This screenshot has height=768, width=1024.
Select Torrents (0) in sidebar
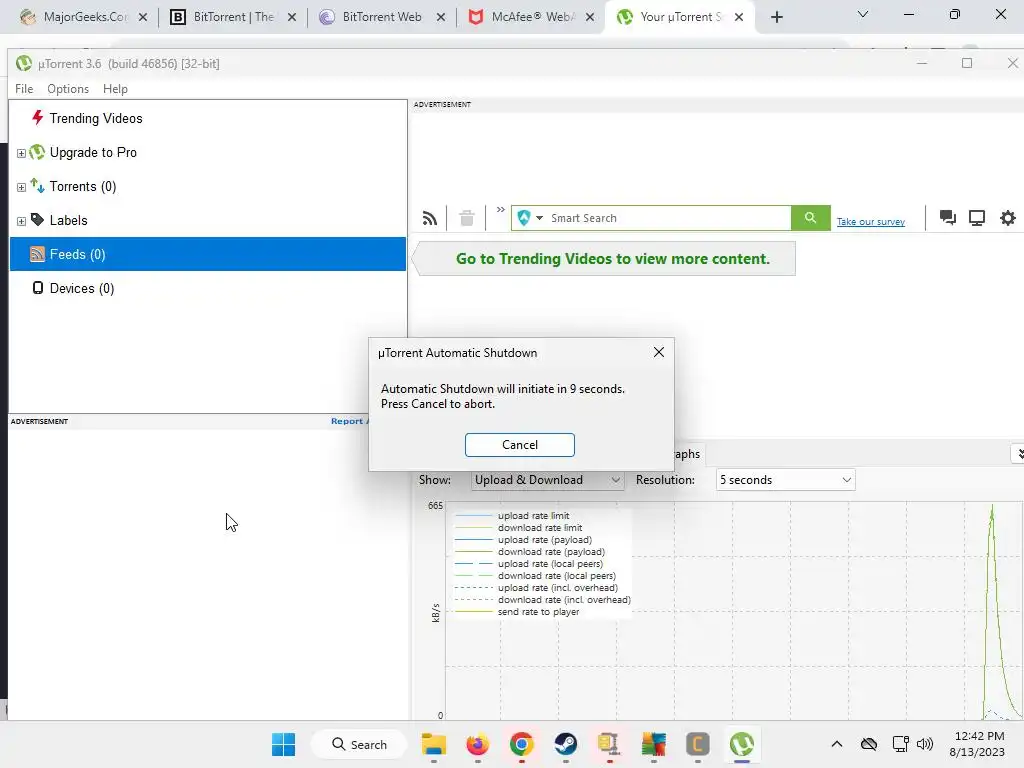(x=83, y=186)
